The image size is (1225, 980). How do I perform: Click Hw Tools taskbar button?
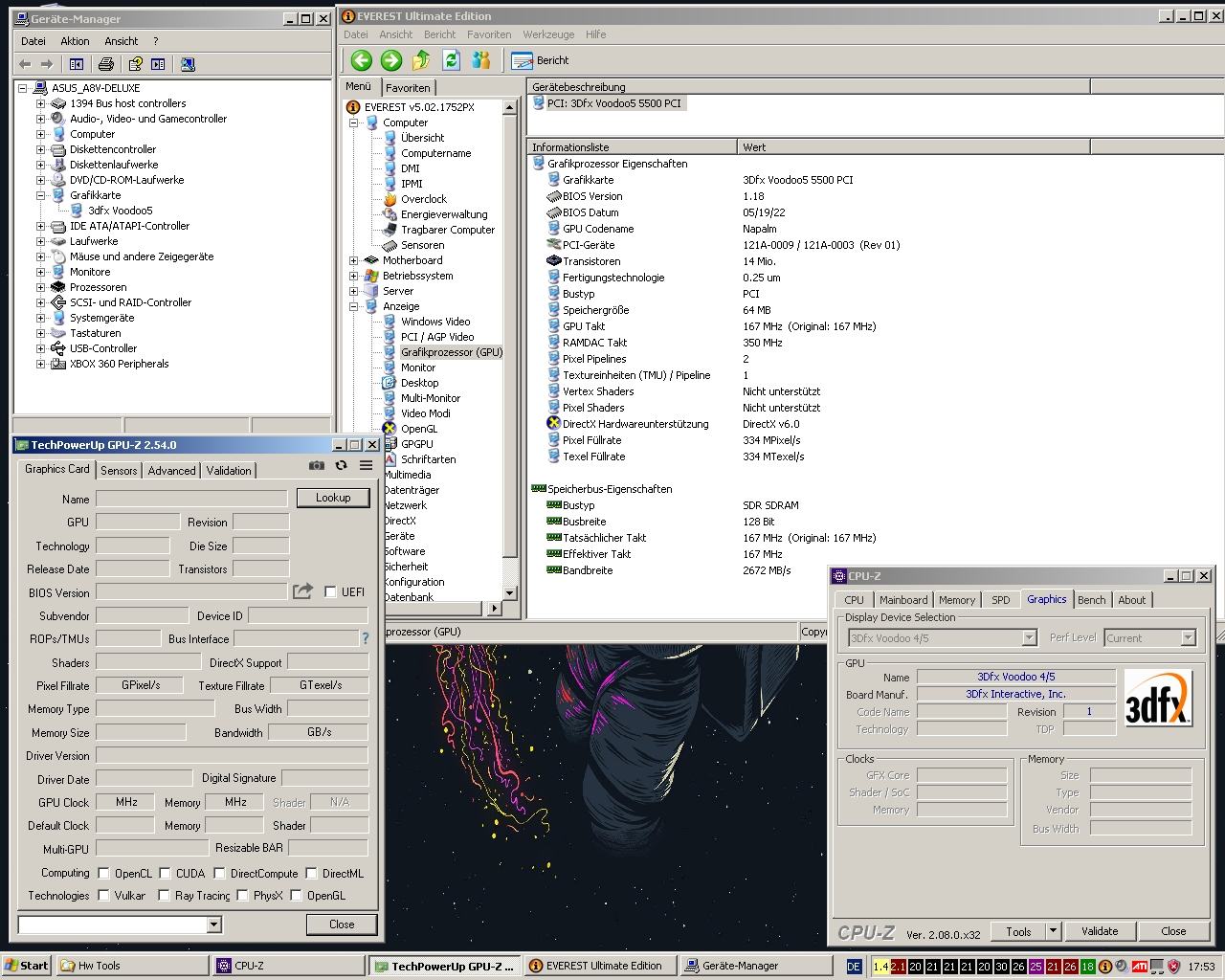pos(132,966)
